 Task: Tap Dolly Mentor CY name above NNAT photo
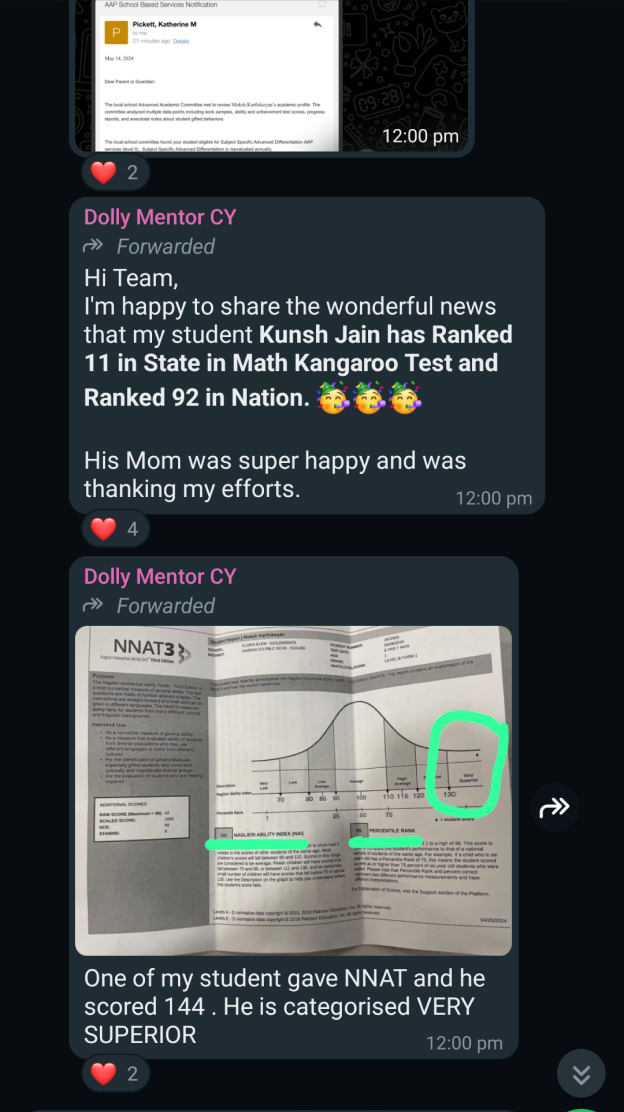click(x=160, y=576)
